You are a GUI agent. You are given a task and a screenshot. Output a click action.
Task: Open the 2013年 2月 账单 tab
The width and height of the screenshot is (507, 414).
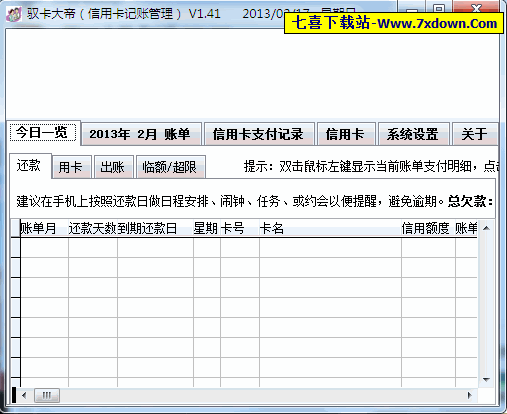tap(141, 134)
